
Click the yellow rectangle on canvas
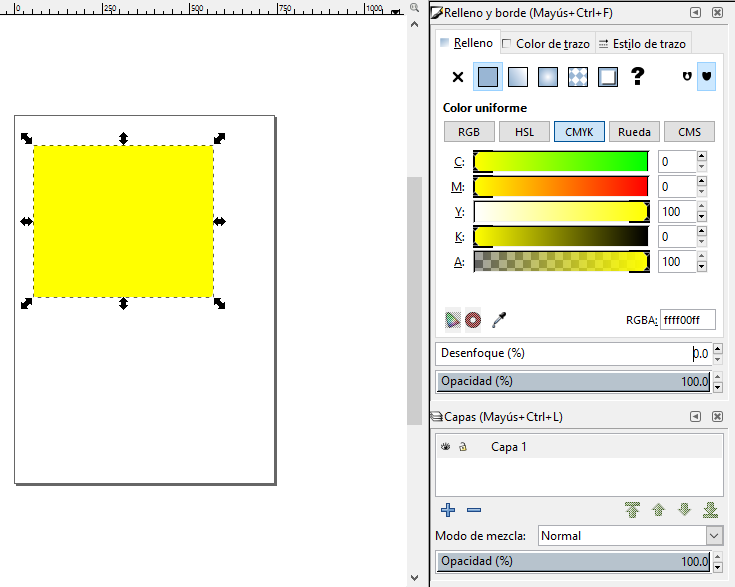coord(124,221)
